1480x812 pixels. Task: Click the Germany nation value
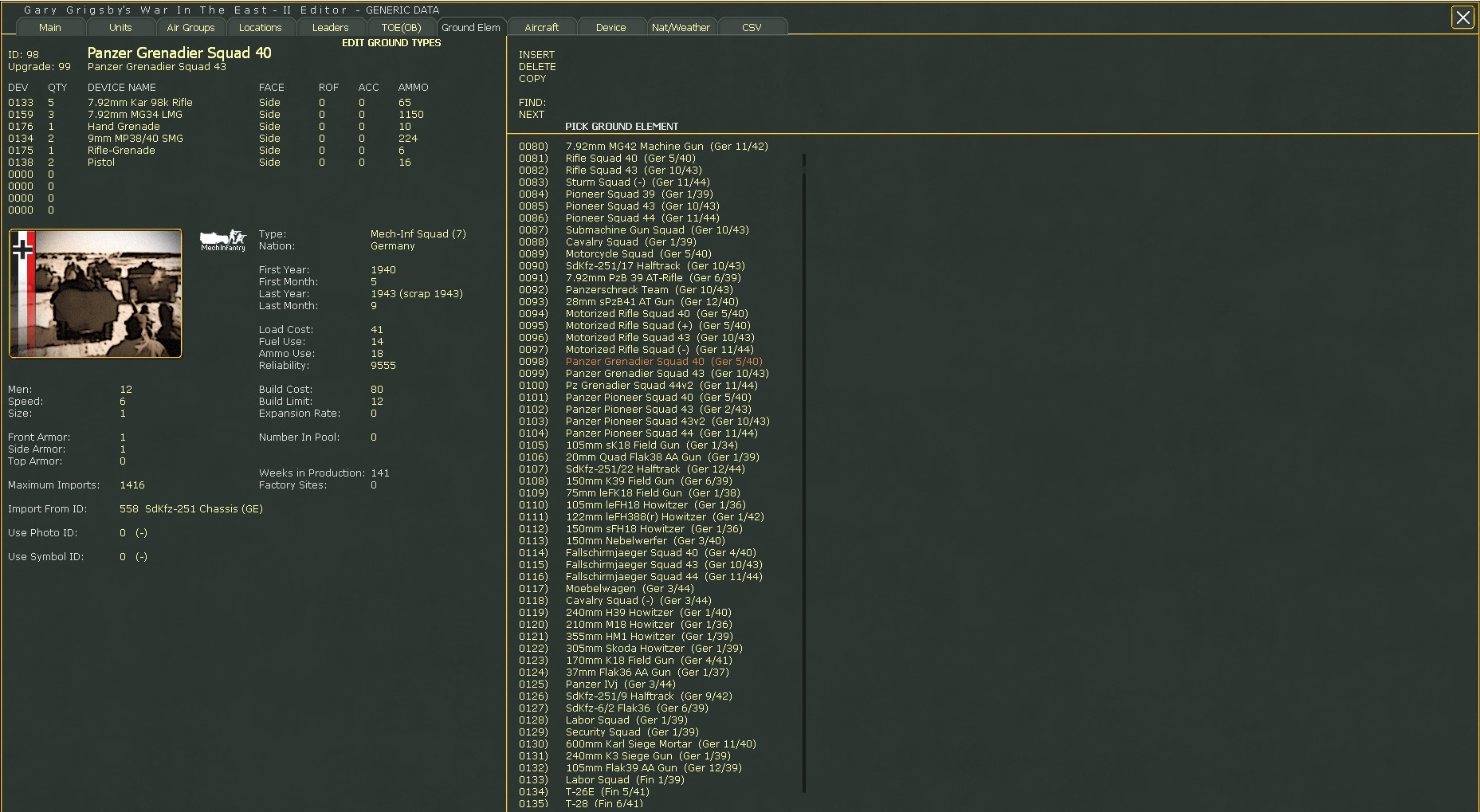pyautogui.click(x=393, y=246)
